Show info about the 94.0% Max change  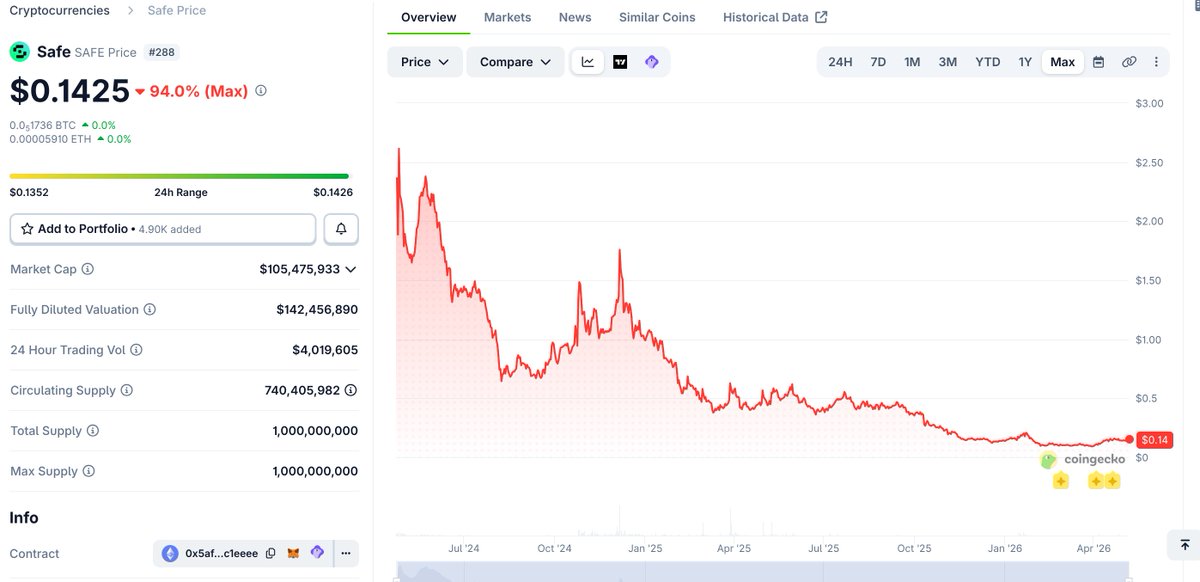pos(261,91)
